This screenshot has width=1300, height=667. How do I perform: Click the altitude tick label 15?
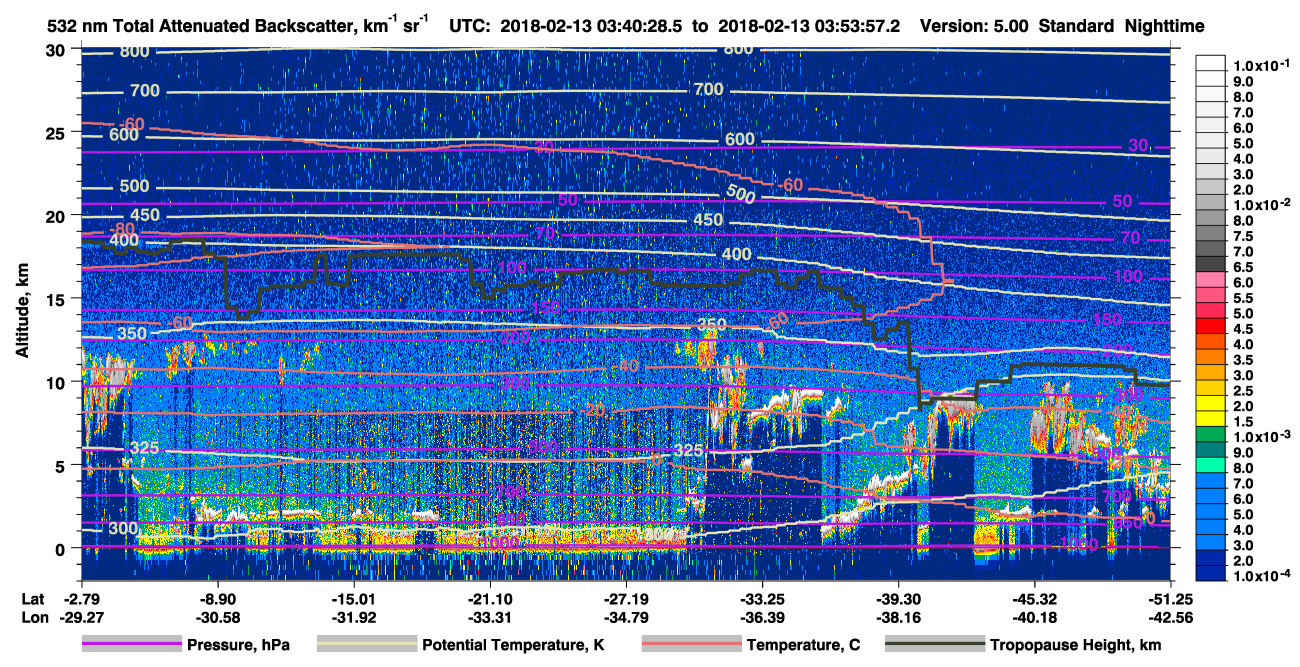(55, 299)
